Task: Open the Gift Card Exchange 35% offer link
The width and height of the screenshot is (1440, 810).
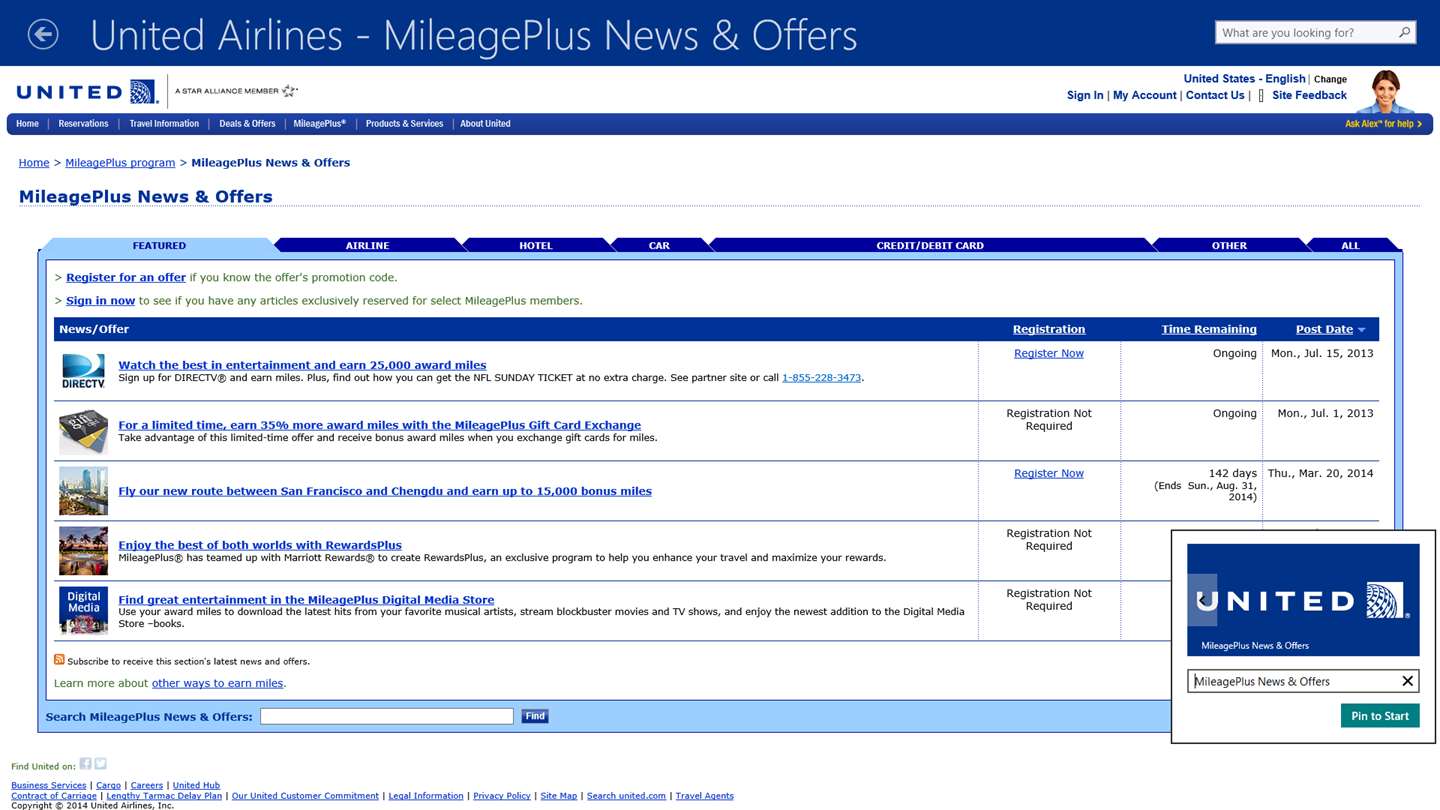Action: [379, 425]
